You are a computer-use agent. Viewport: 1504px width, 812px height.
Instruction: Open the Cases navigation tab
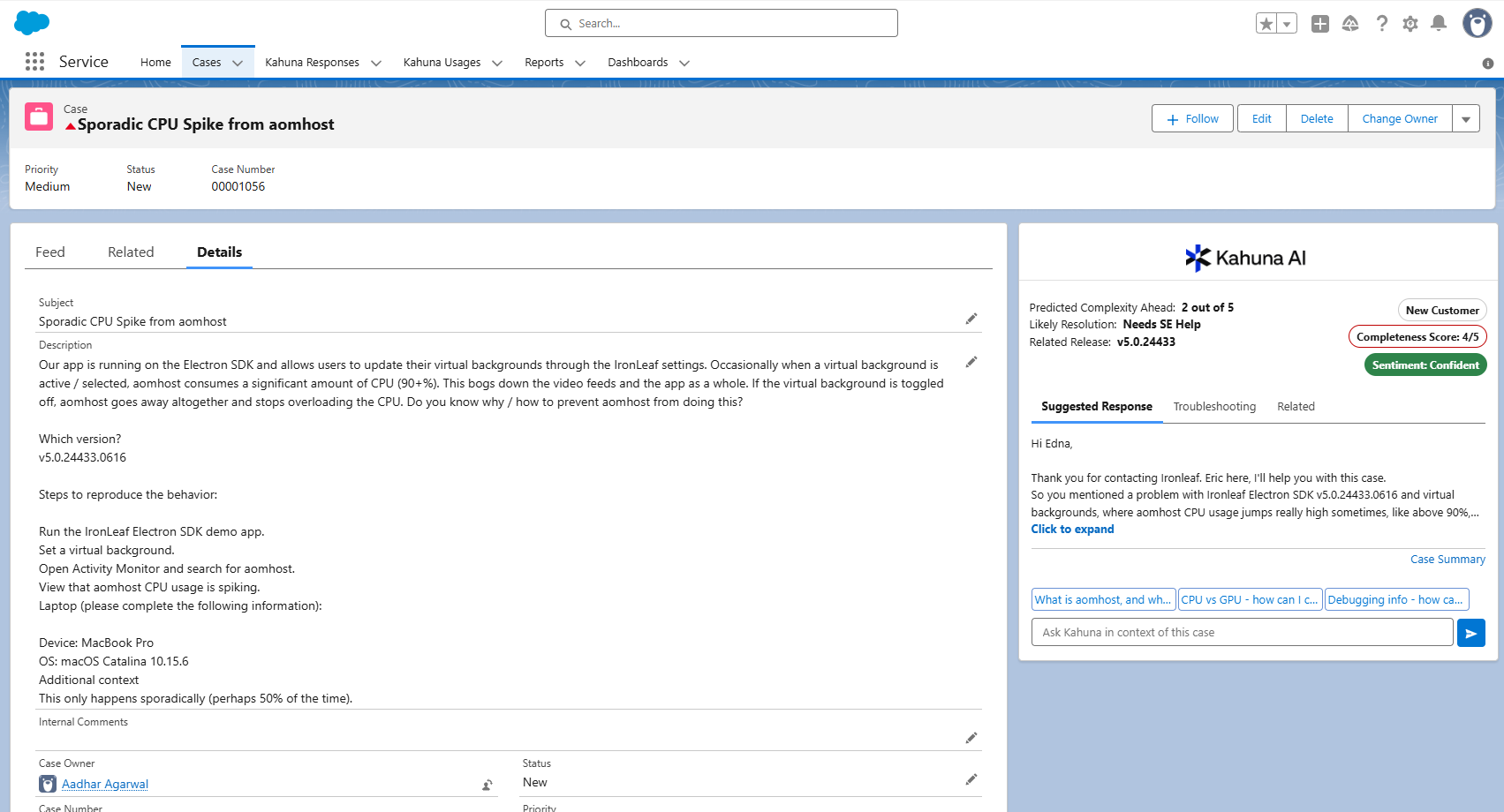coord(207,62)
